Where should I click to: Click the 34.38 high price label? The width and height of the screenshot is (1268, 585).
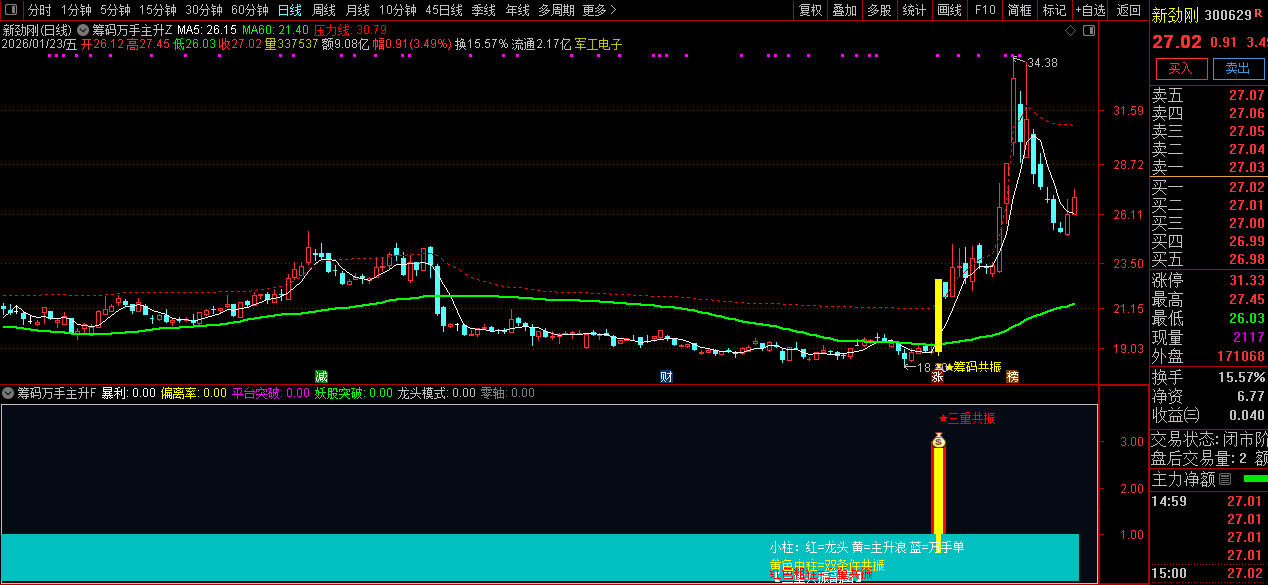tap(1042, 62)
